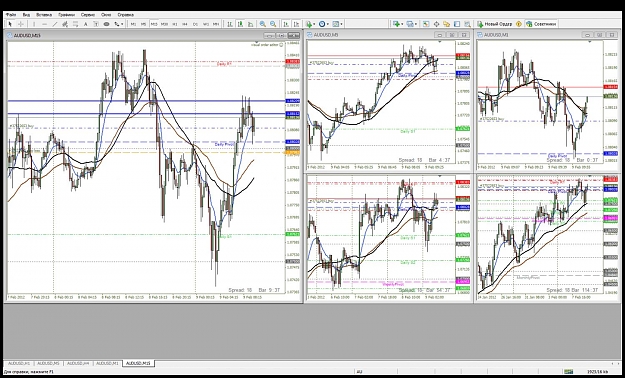Activate the AUDUSD,M5 chart window title
This screenshot has height=378, width=625.
point(326,35)
